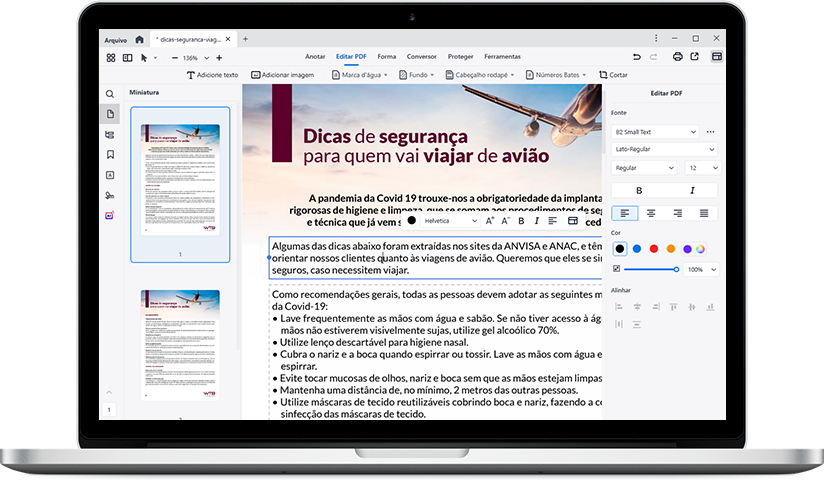Click the share/export icon beside print
824x482 pixels.
(694, 57)
